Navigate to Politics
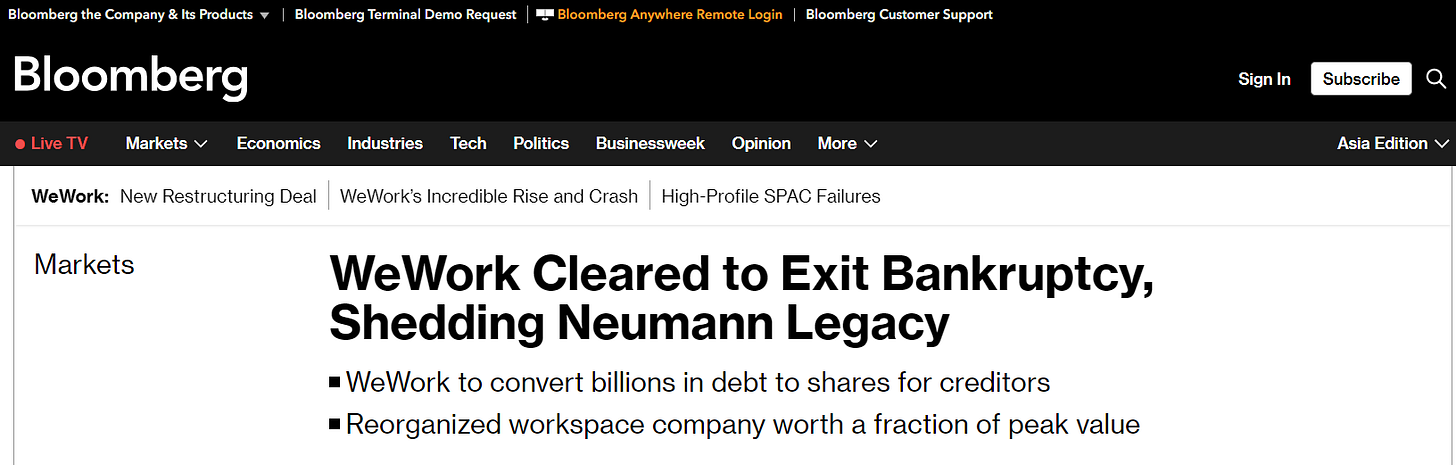Viewport: 1456px width, 465px height. 541,143
